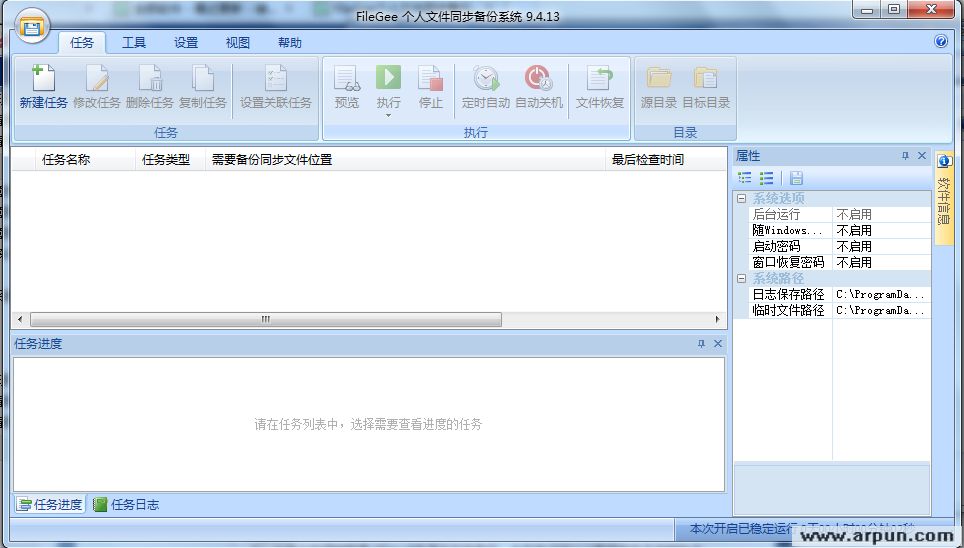Select the 日志保存路径 property row
964x548 pixels.
(x=839, y=295)
